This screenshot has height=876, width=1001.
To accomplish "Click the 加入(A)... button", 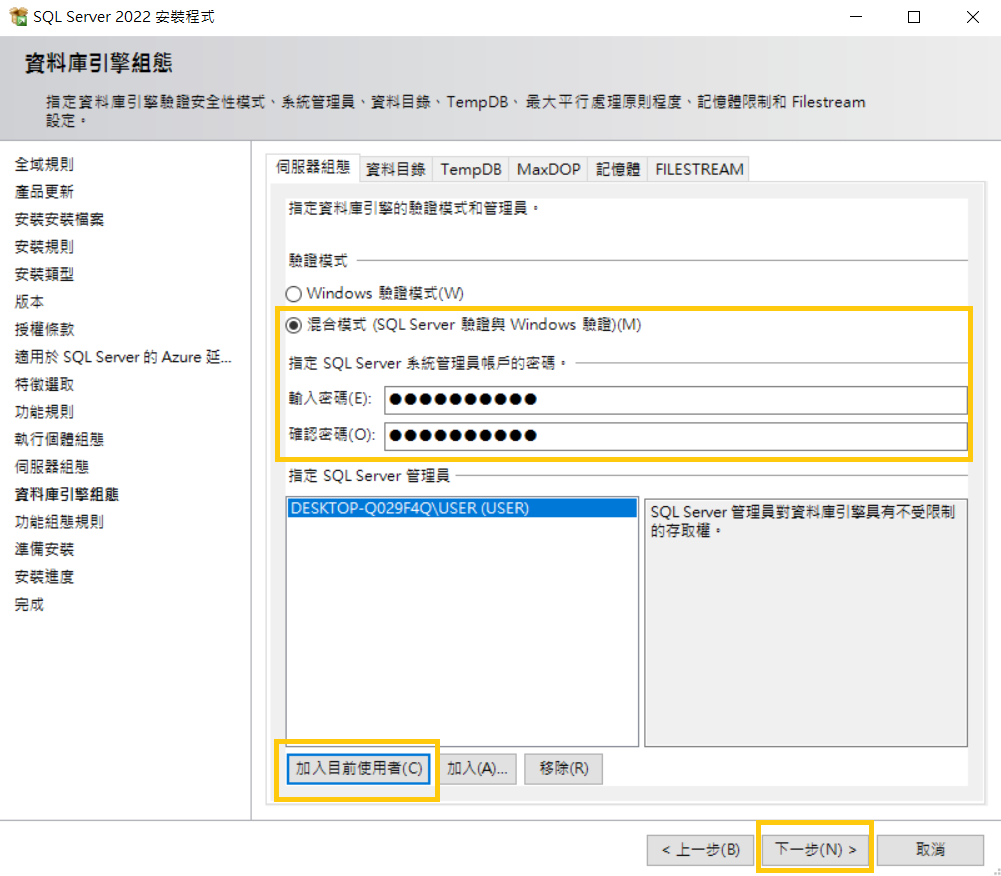I will click(478, 769).
